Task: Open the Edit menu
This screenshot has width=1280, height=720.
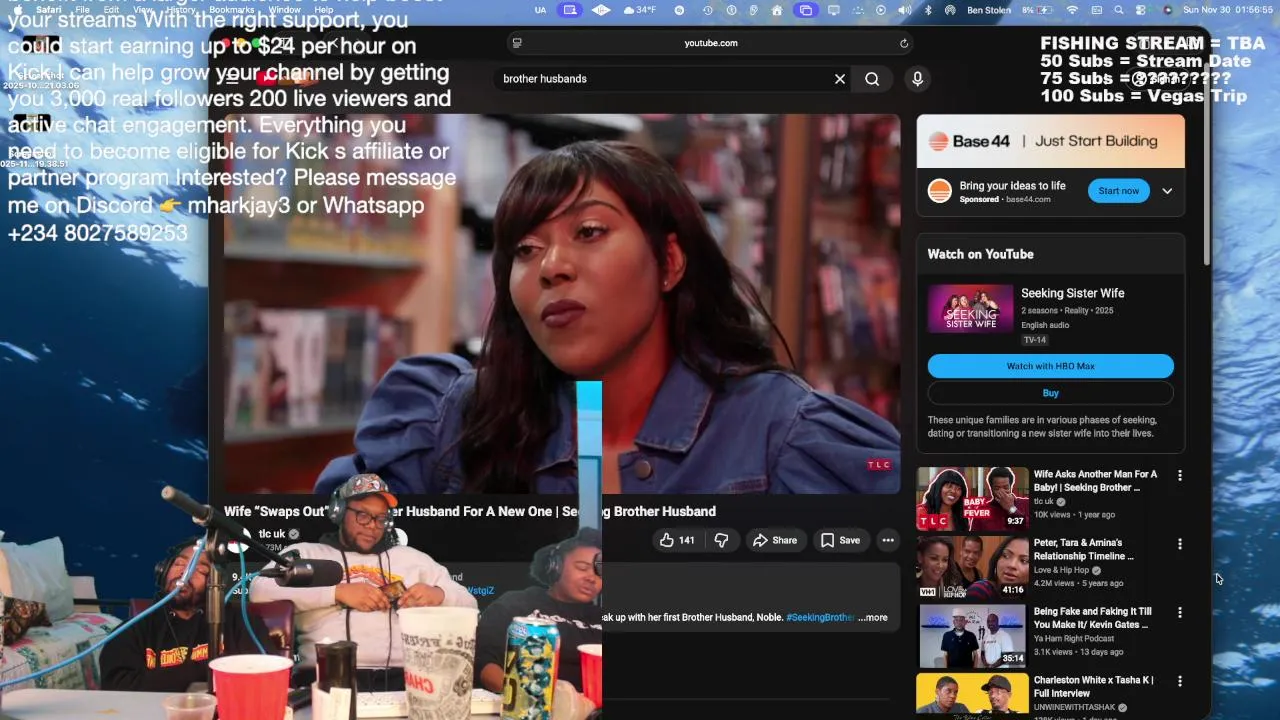Action: point(112,10)
